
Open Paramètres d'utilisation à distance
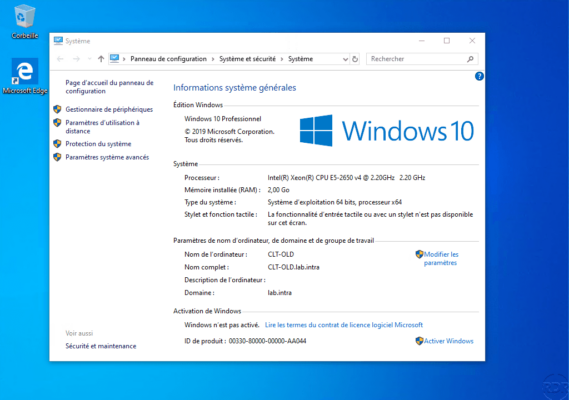102,127
